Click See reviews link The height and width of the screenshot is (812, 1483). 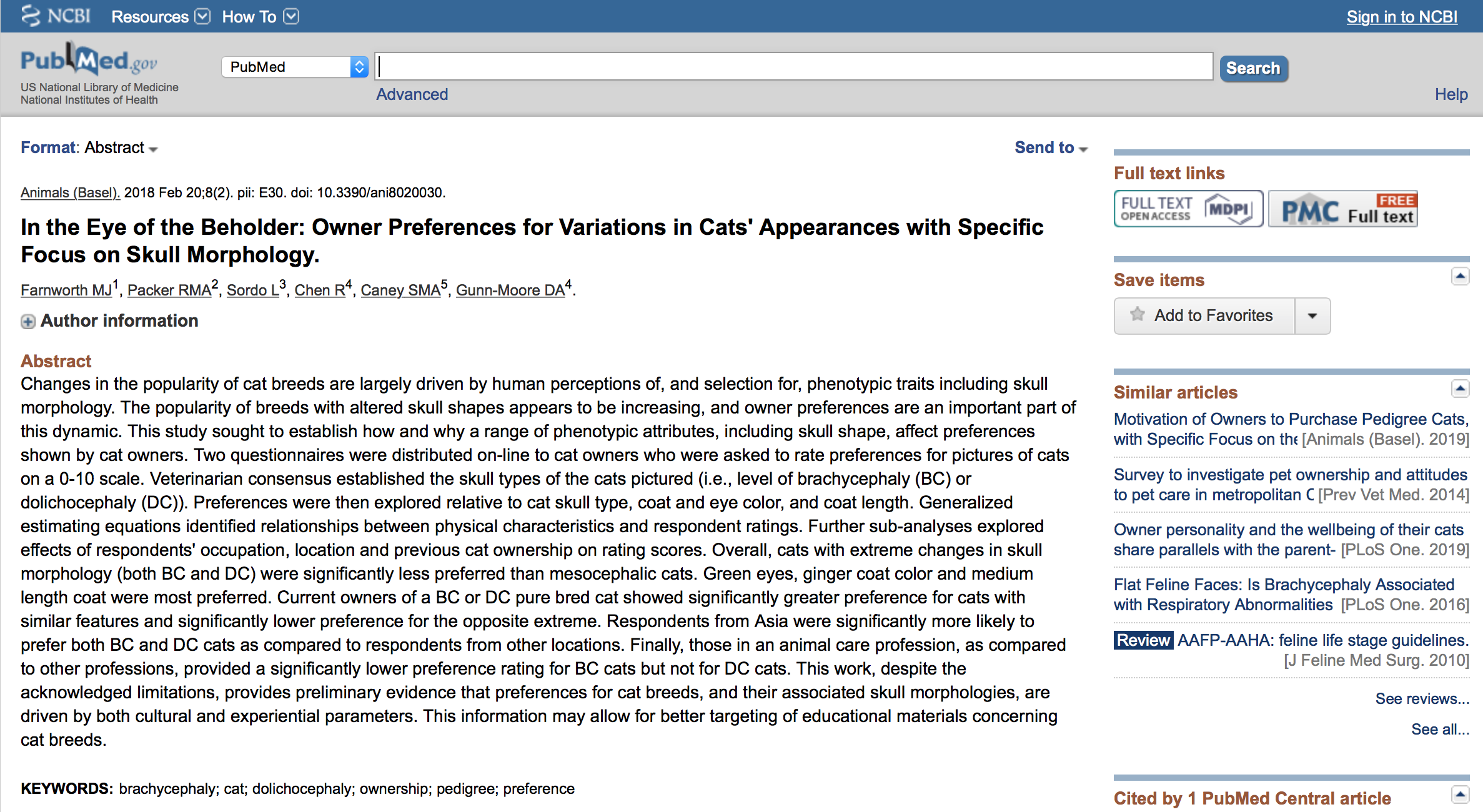click(1422, 698)
